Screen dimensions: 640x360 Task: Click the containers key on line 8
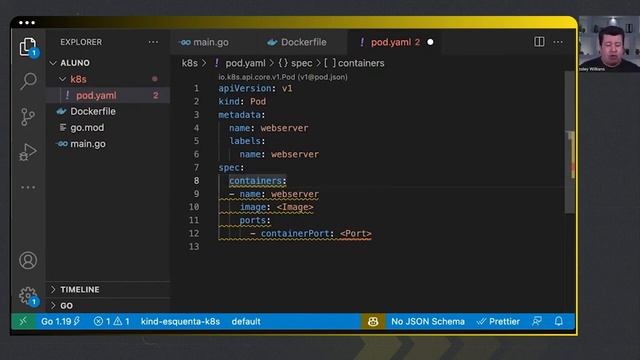point(255,180)
